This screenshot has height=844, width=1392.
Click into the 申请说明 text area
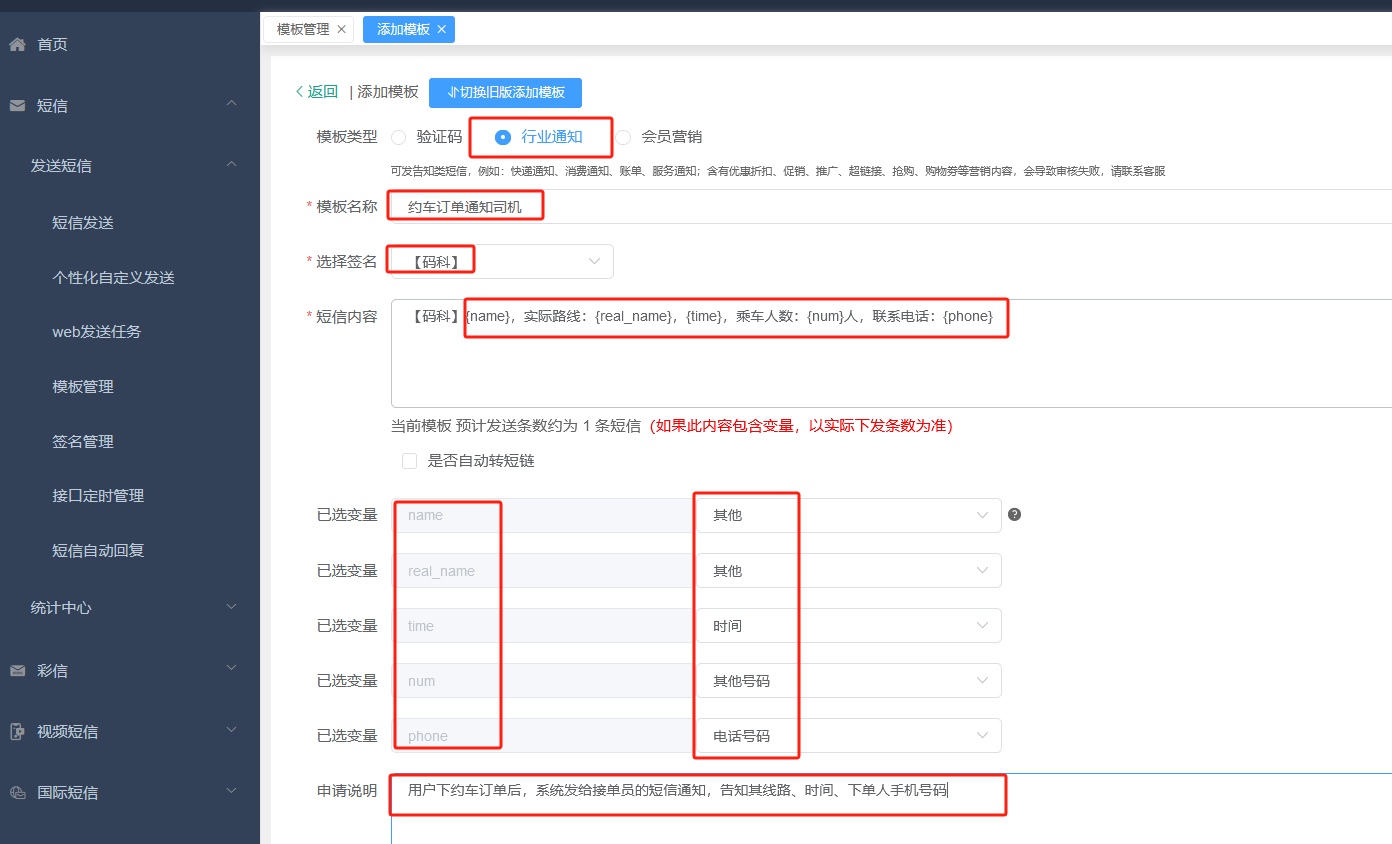(891, 809)
